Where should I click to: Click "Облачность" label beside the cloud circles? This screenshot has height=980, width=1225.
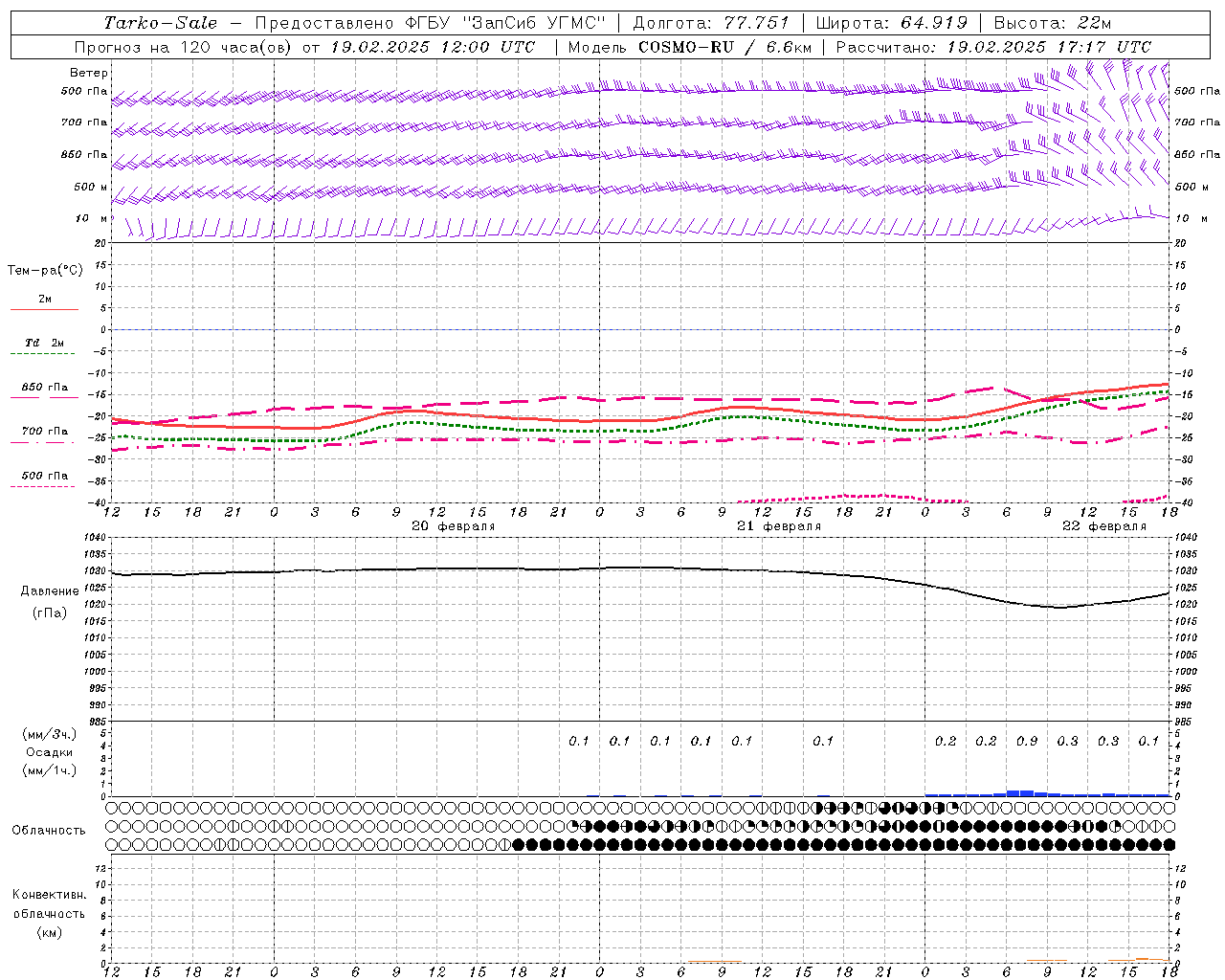click(x=49, y=831)
